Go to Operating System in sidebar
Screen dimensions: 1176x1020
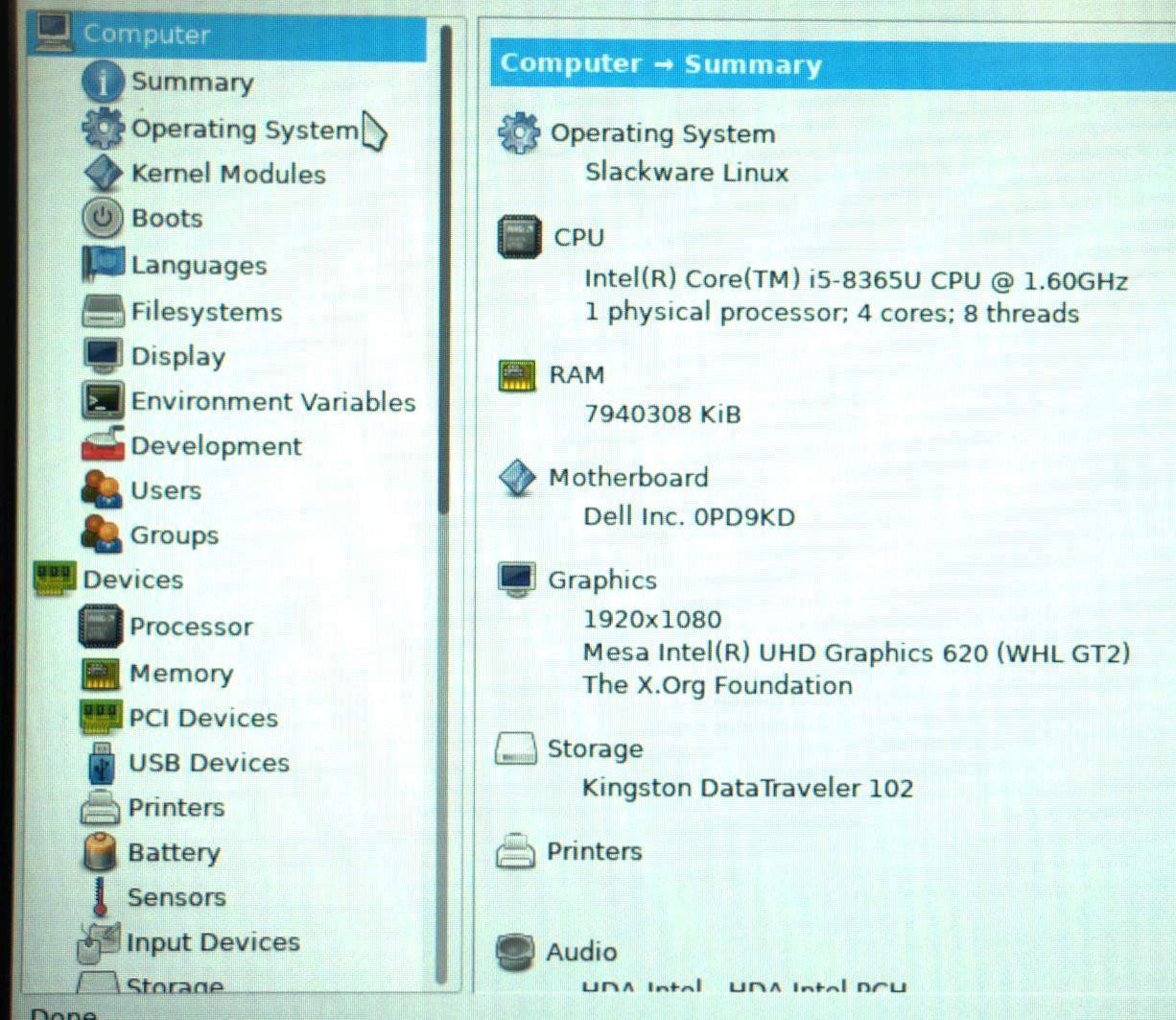tap(245, 130)
